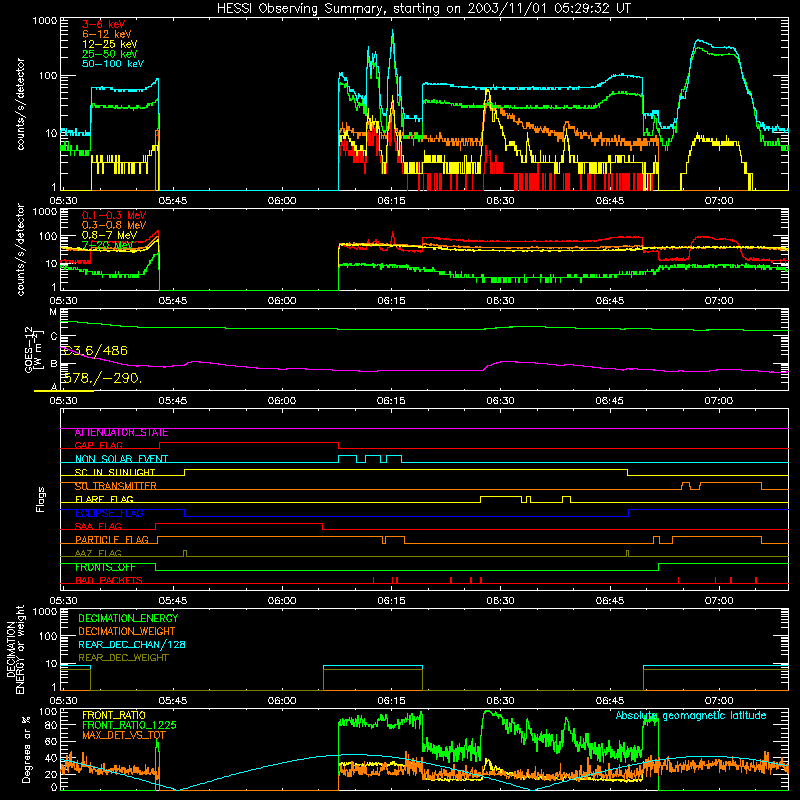Click the green 25-50 keV legend entry
This screenshot has width=800, height=800.
(x=110, y=54)
